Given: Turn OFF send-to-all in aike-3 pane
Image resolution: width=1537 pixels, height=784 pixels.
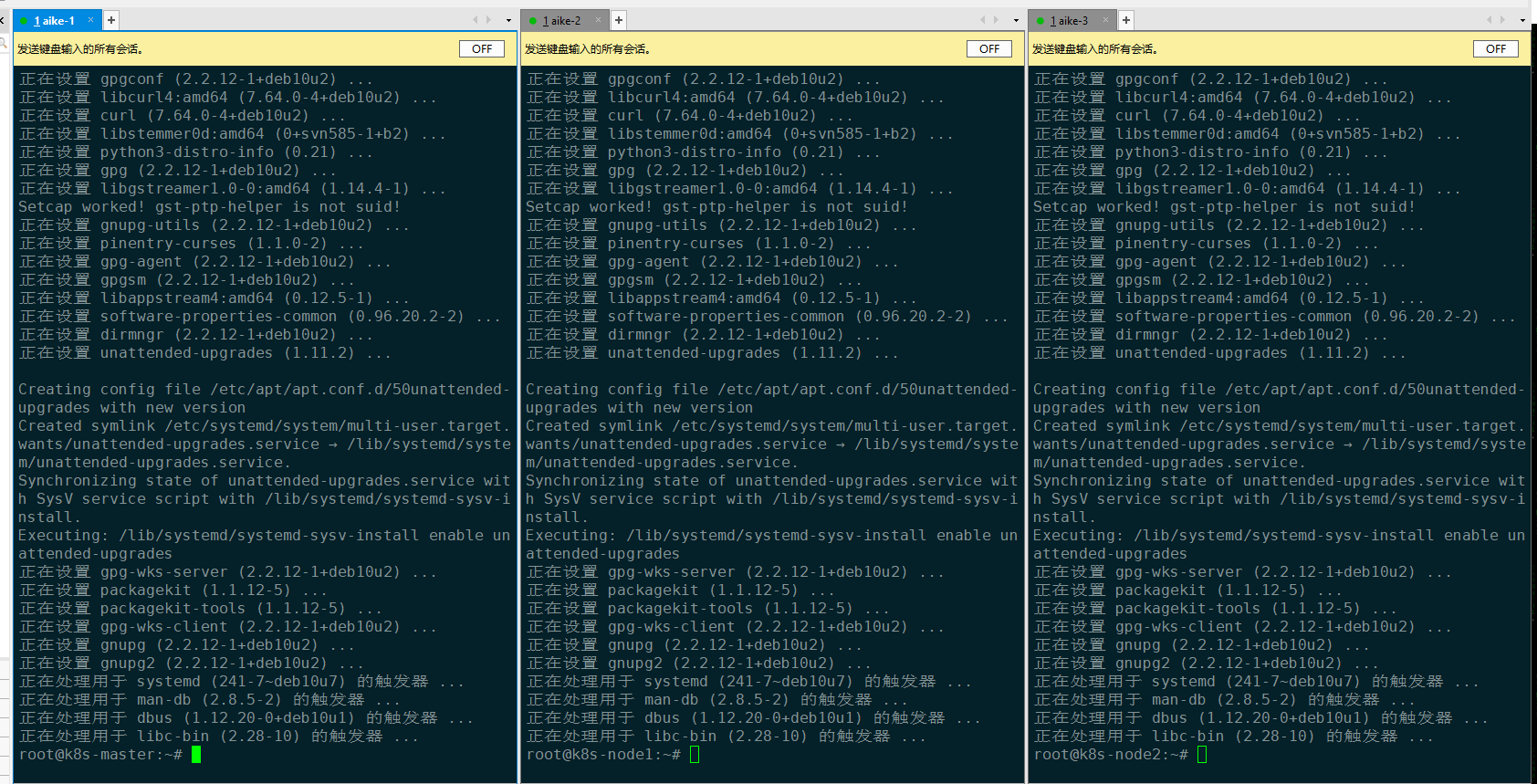Looking at the screenshot, I should tap(1496, 49).
